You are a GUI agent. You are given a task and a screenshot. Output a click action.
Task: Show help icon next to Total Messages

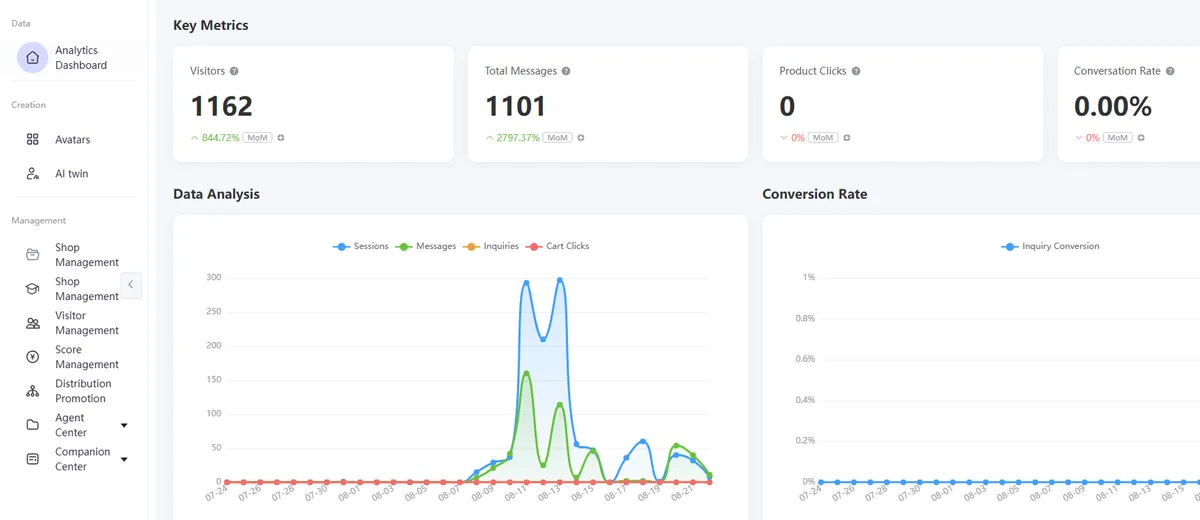(566, 71)
